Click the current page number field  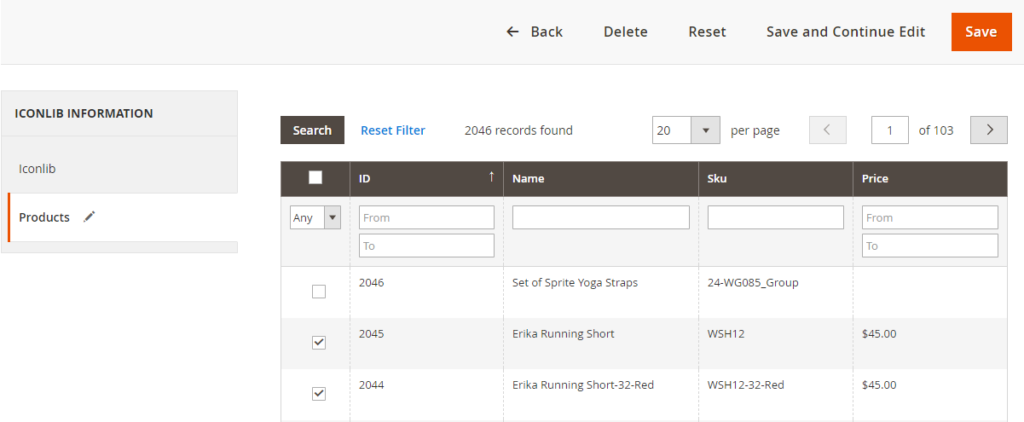[889, 130]
